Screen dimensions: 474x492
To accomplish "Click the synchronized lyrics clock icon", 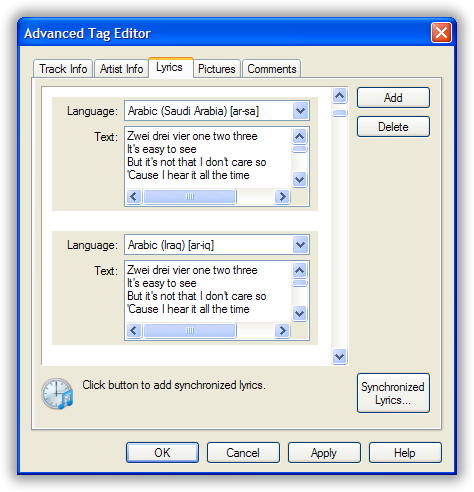I will (57, 394).
